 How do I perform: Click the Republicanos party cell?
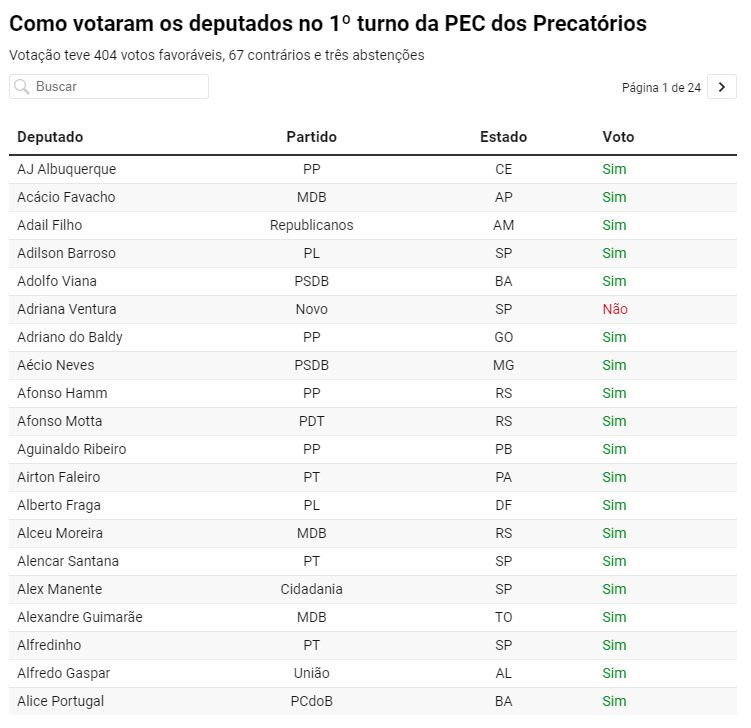311,226
